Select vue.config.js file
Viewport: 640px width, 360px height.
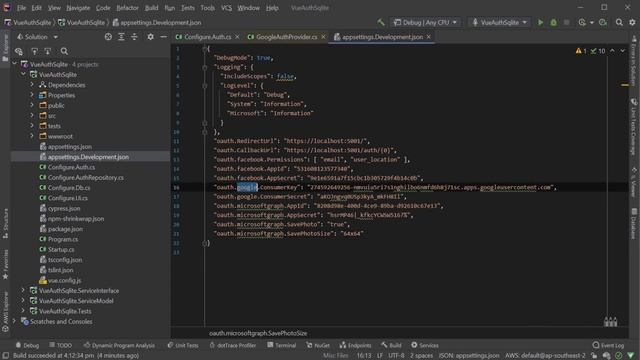point(64,280)
